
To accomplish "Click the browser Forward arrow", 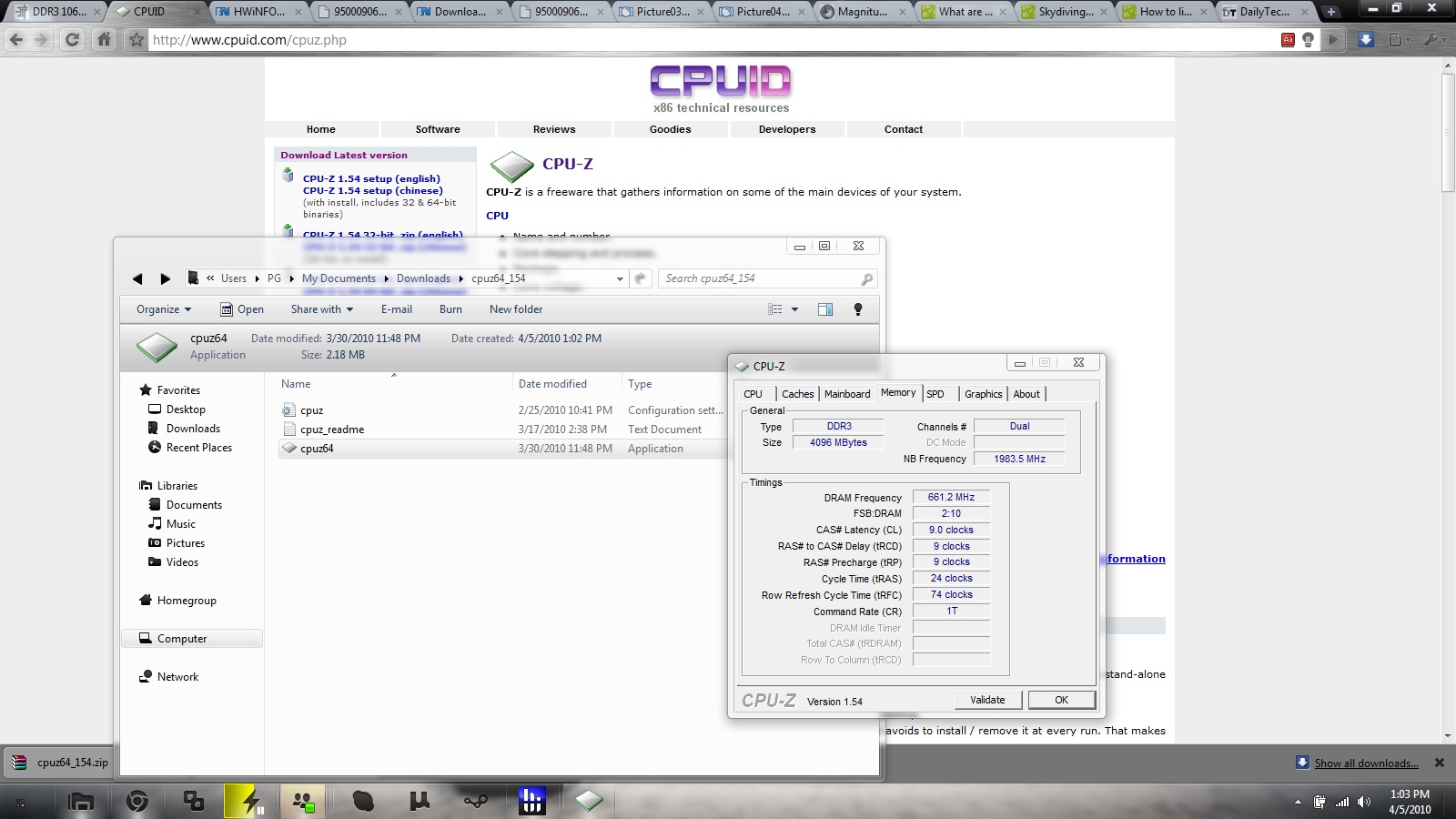I will [x=41, y=40].
